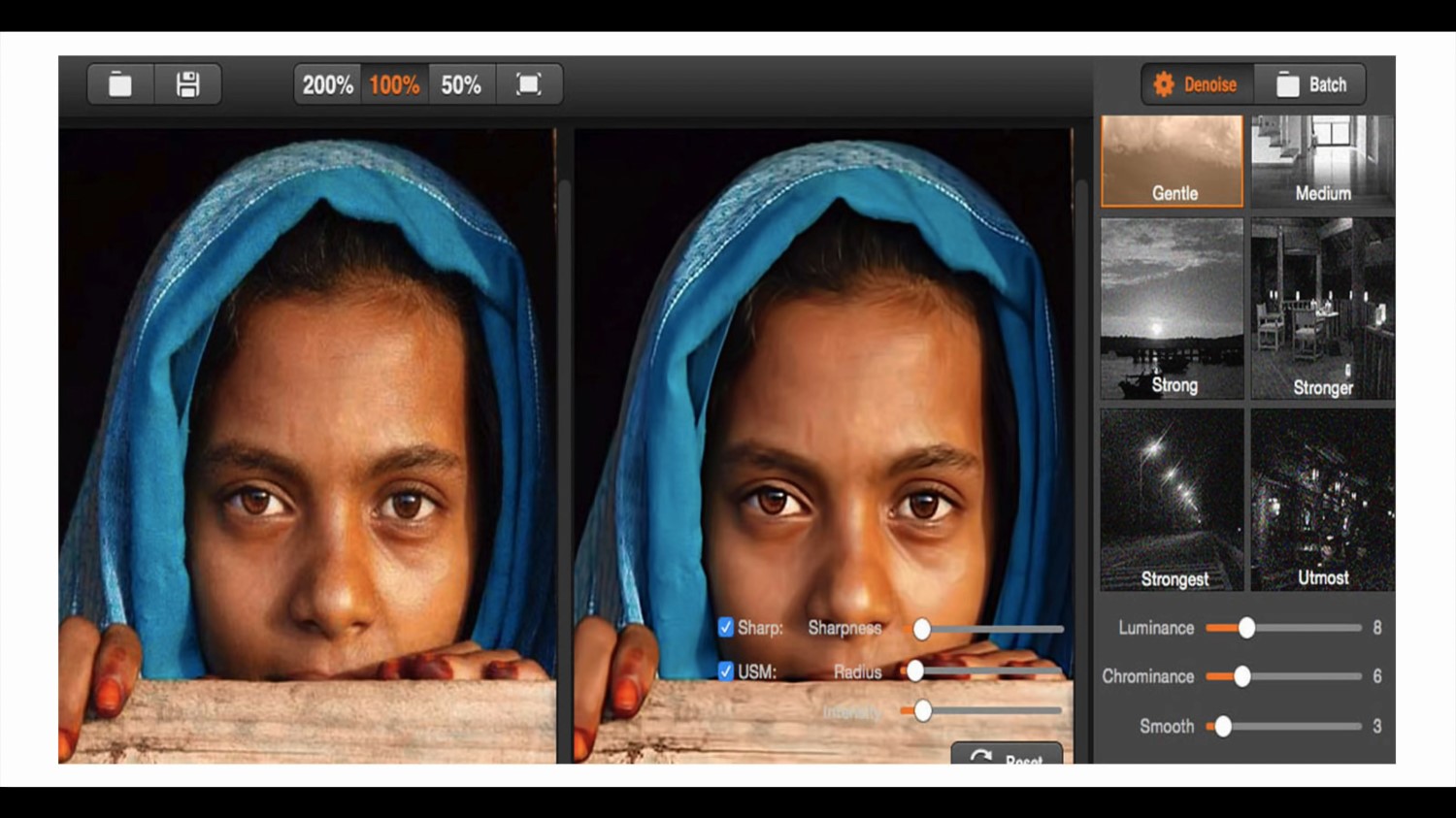
Task: Choose the Gentle denoise preset
Action: [1172, 161]
